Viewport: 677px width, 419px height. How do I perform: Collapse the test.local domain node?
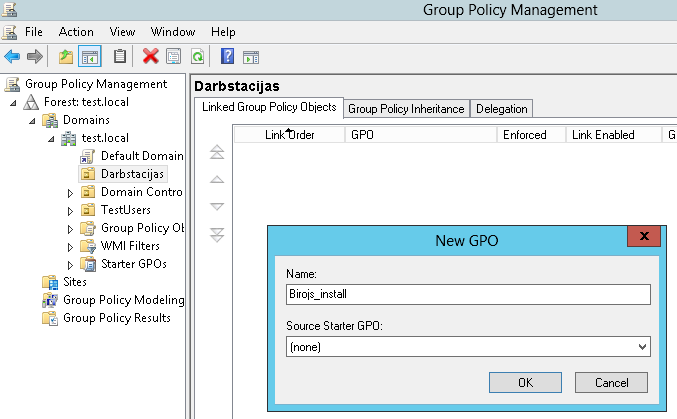tap(51, 139)
